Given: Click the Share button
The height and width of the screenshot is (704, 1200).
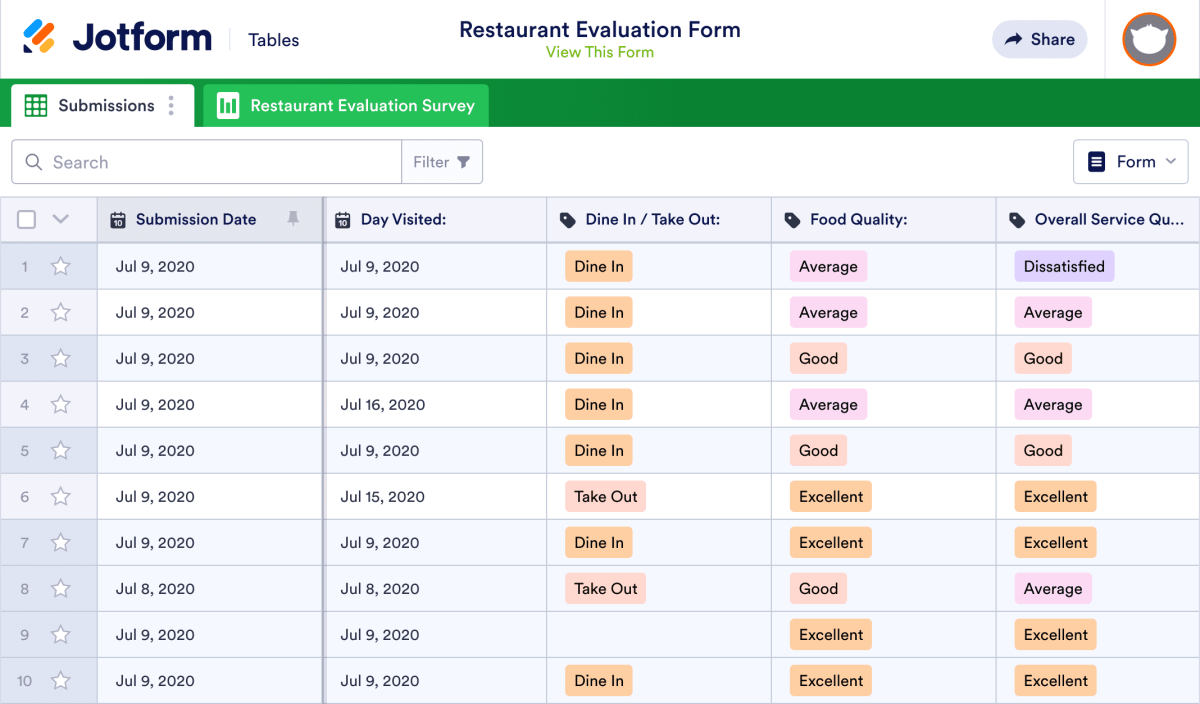Looking at the screenshot, I should 1039,39.
